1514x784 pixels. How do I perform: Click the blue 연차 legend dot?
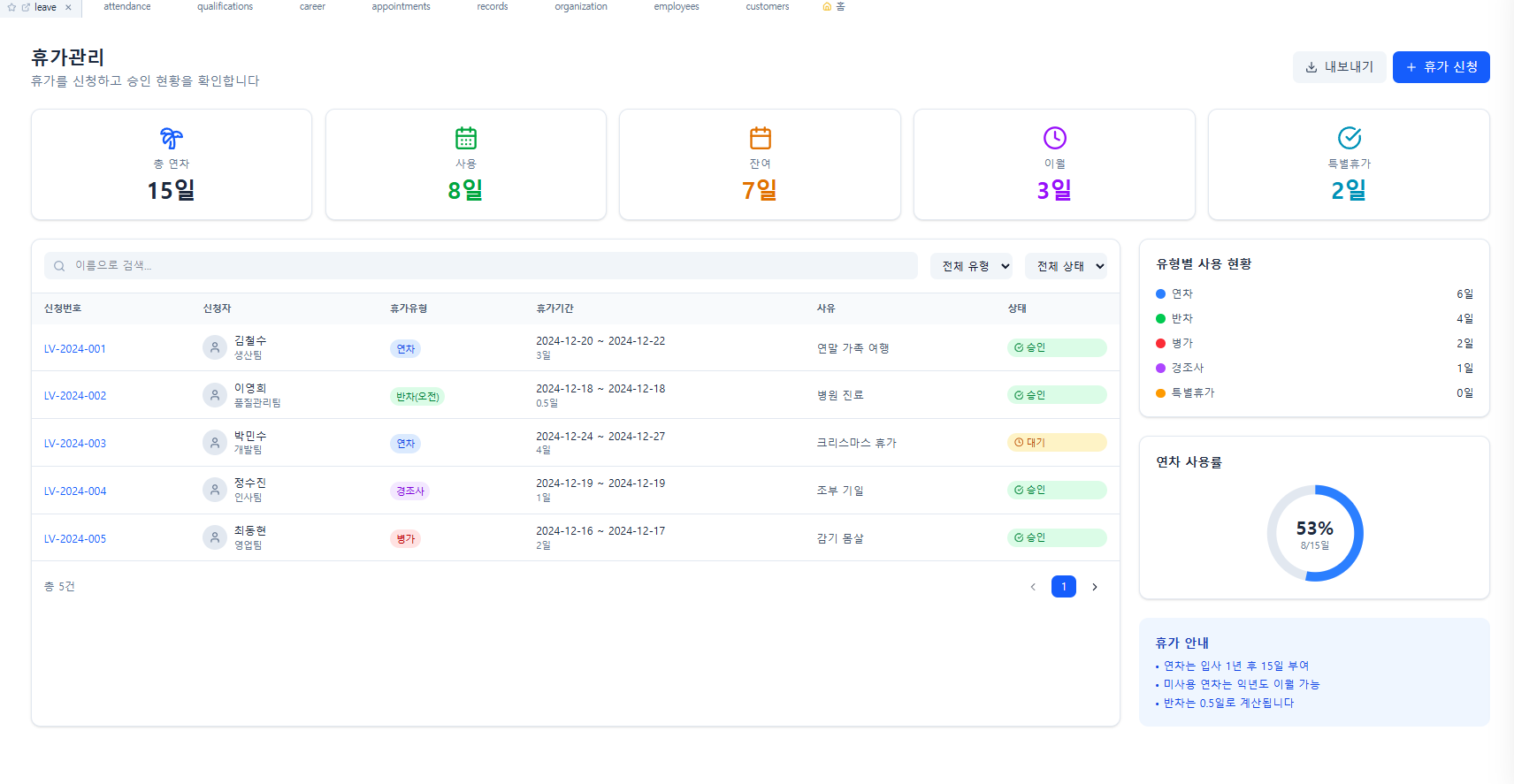[1161, 294]
